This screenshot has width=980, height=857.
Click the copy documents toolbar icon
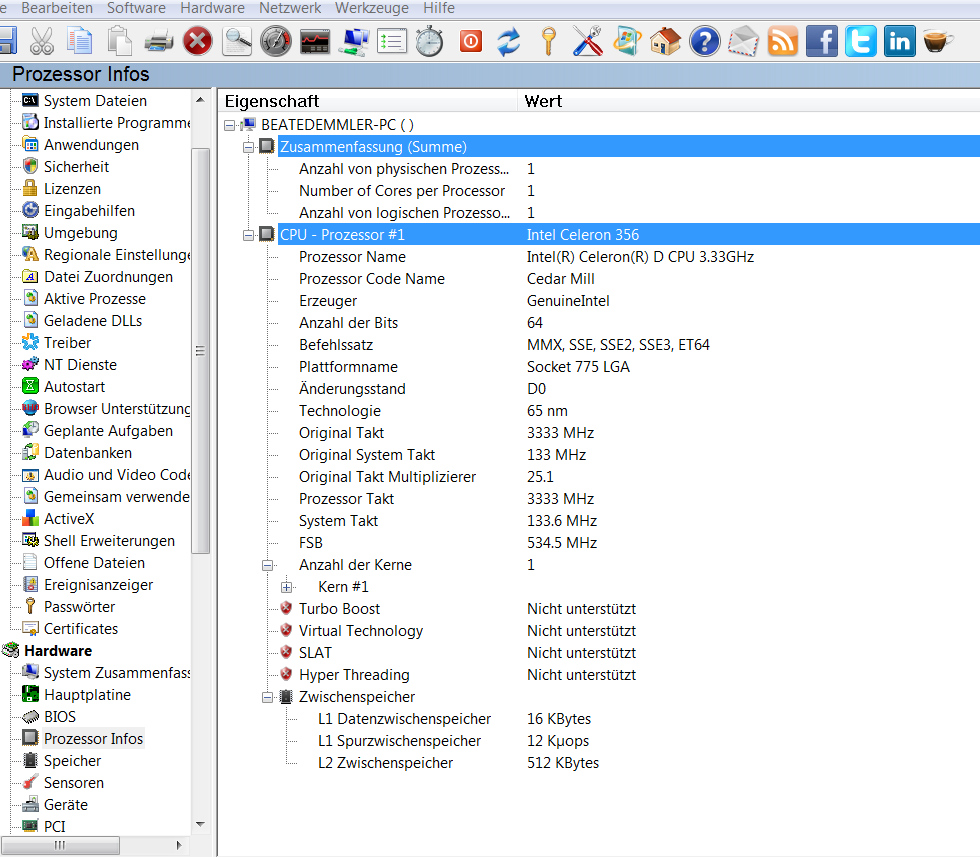tap(79, 41)
